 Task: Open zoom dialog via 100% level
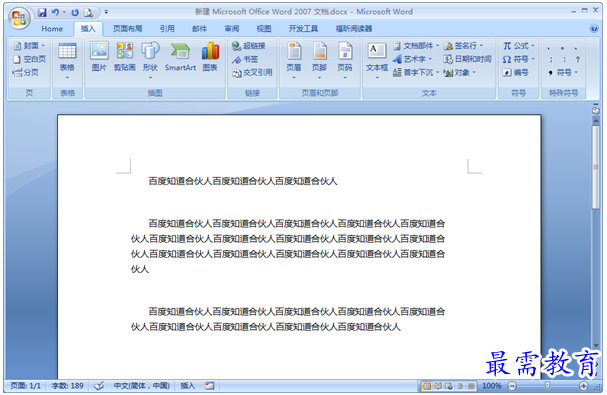pyautogui.click(x=492, y=386)
